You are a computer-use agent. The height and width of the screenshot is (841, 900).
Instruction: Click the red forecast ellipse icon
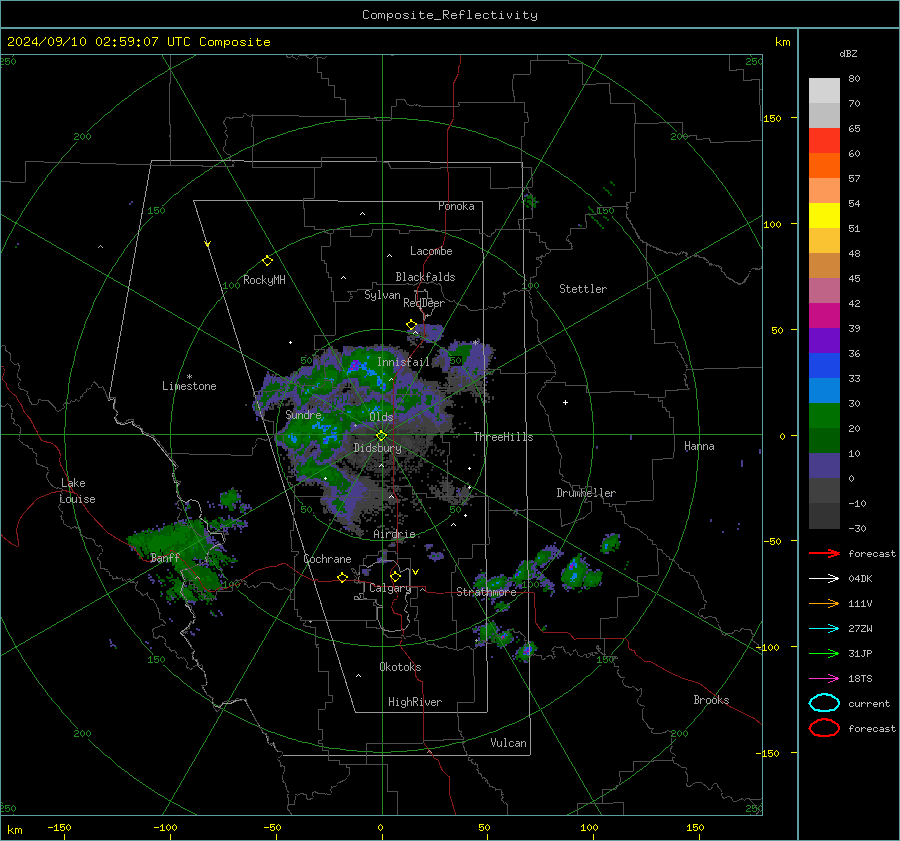pos(824,728)
